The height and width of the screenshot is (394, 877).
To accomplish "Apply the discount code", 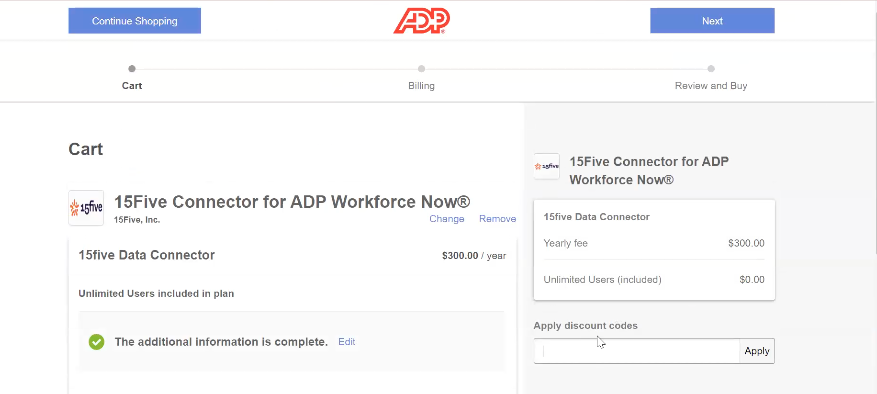I will coord(757,351).
